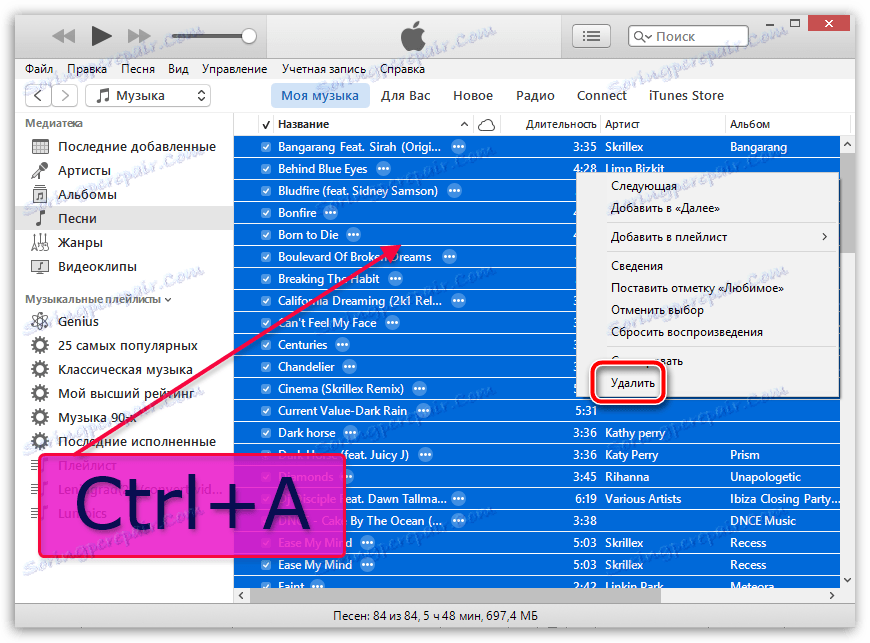Uncheck the Centuries song checkbox
Image resolution: width=870 pixels, height=643 pixels.
266,345
